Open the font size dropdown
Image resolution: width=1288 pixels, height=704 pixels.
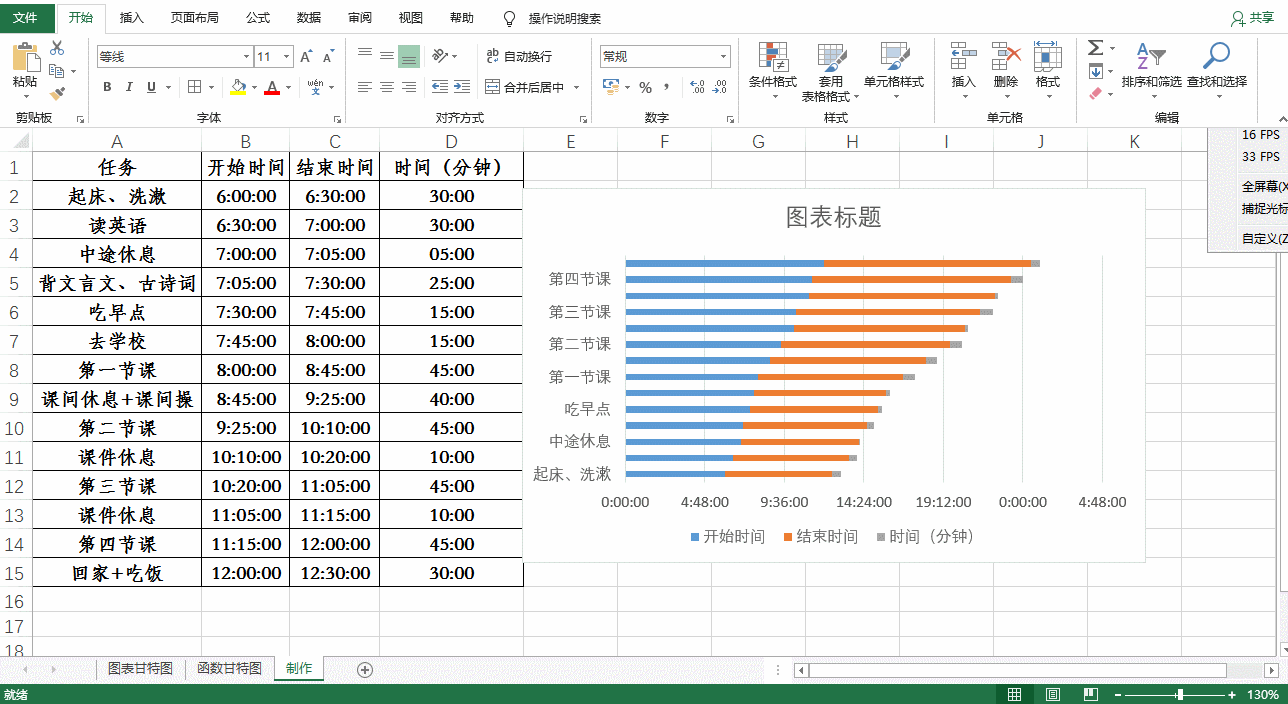[x=287, y=57]
